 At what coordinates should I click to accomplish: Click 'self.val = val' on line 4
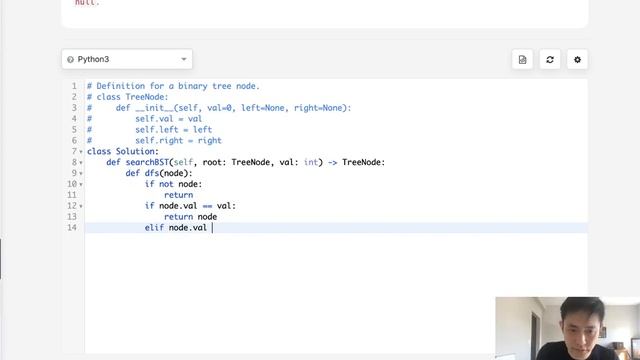(169, 119)
